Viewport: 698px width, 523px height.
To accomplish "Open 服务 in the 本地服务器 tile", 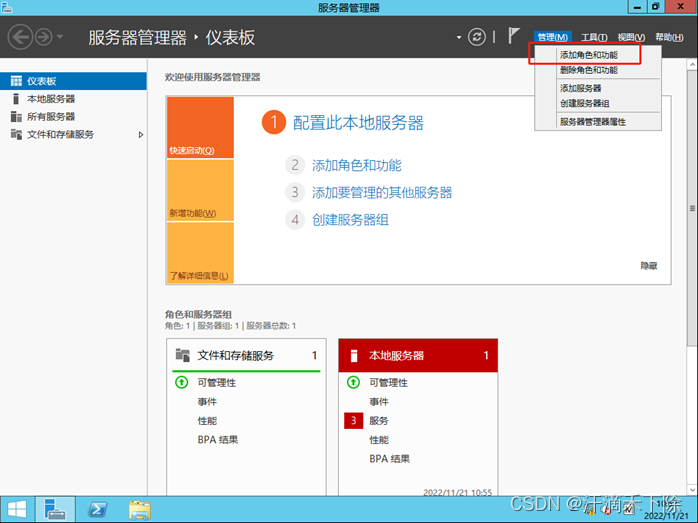I will coord(379,421).
